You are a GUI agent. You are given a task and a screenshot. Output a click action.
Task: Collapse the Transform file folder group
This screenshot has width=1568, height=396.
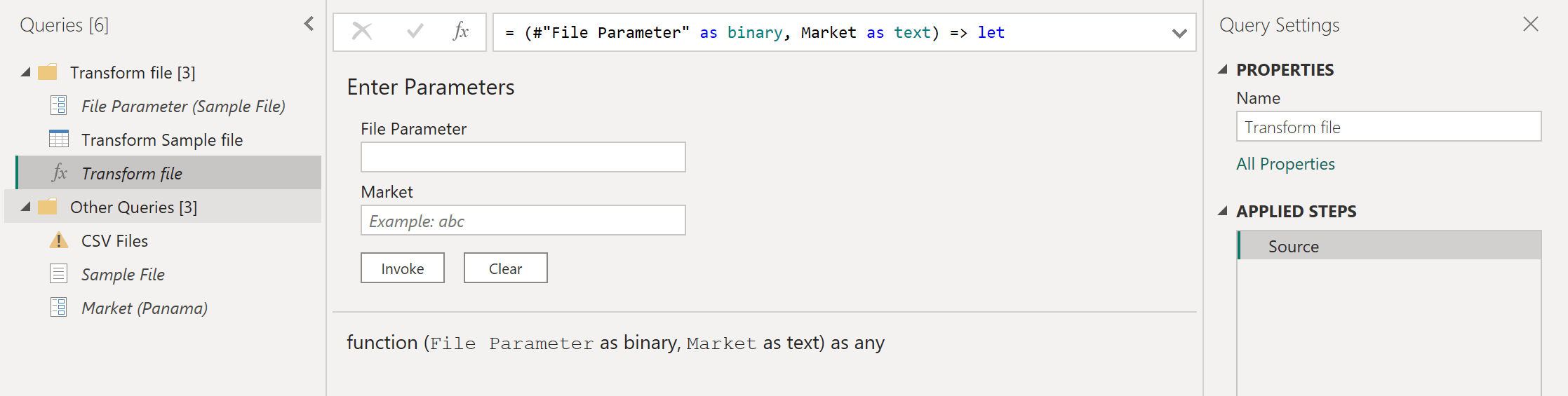26,72
